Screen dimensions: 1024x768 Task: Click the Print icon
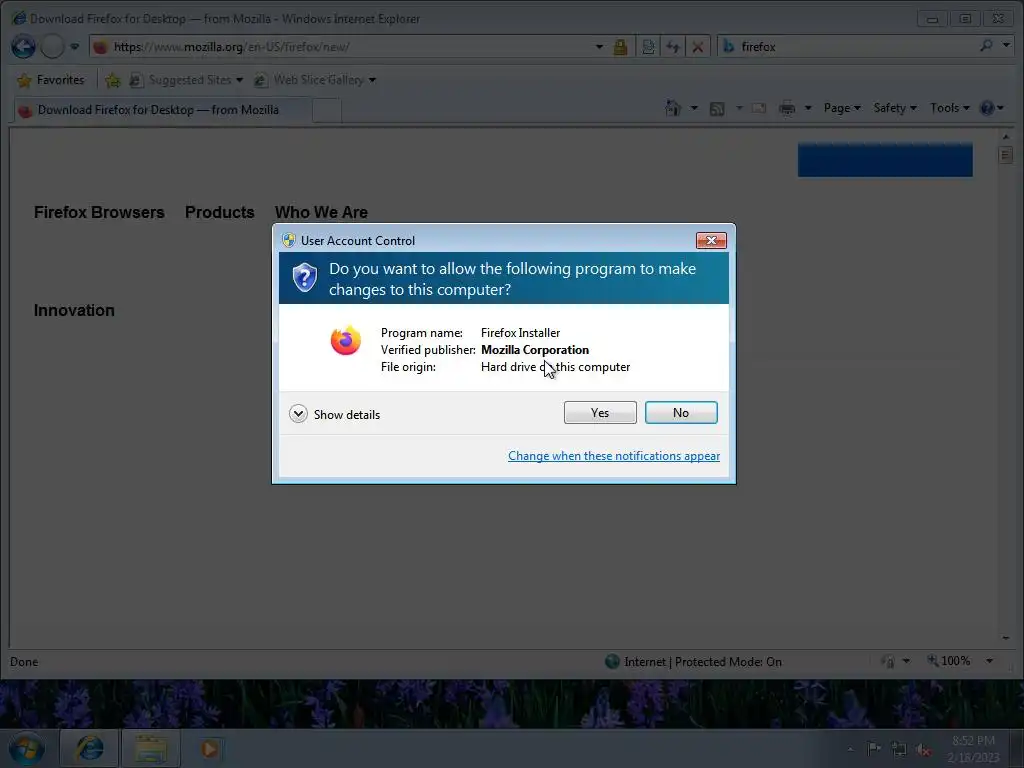pyautogui.click(x=787, y=108)
